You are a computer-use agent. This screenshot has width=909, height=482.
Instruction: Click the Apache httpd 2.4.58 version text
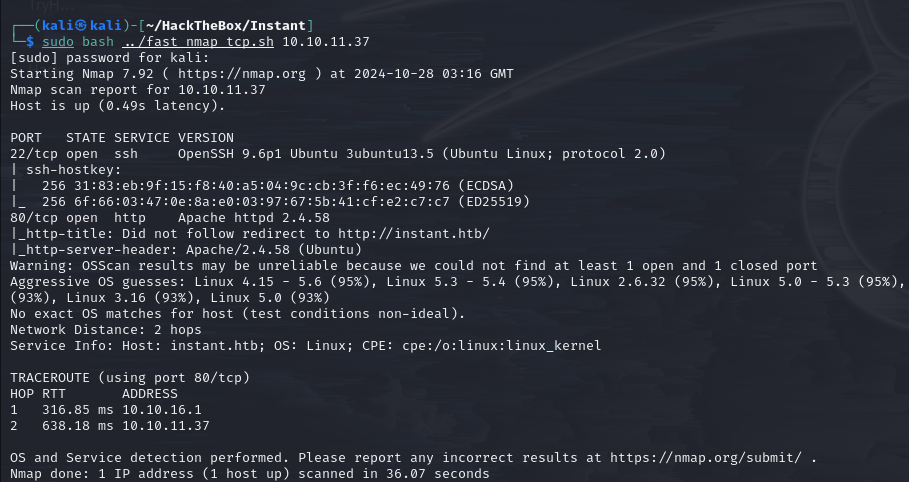(254, 218)
